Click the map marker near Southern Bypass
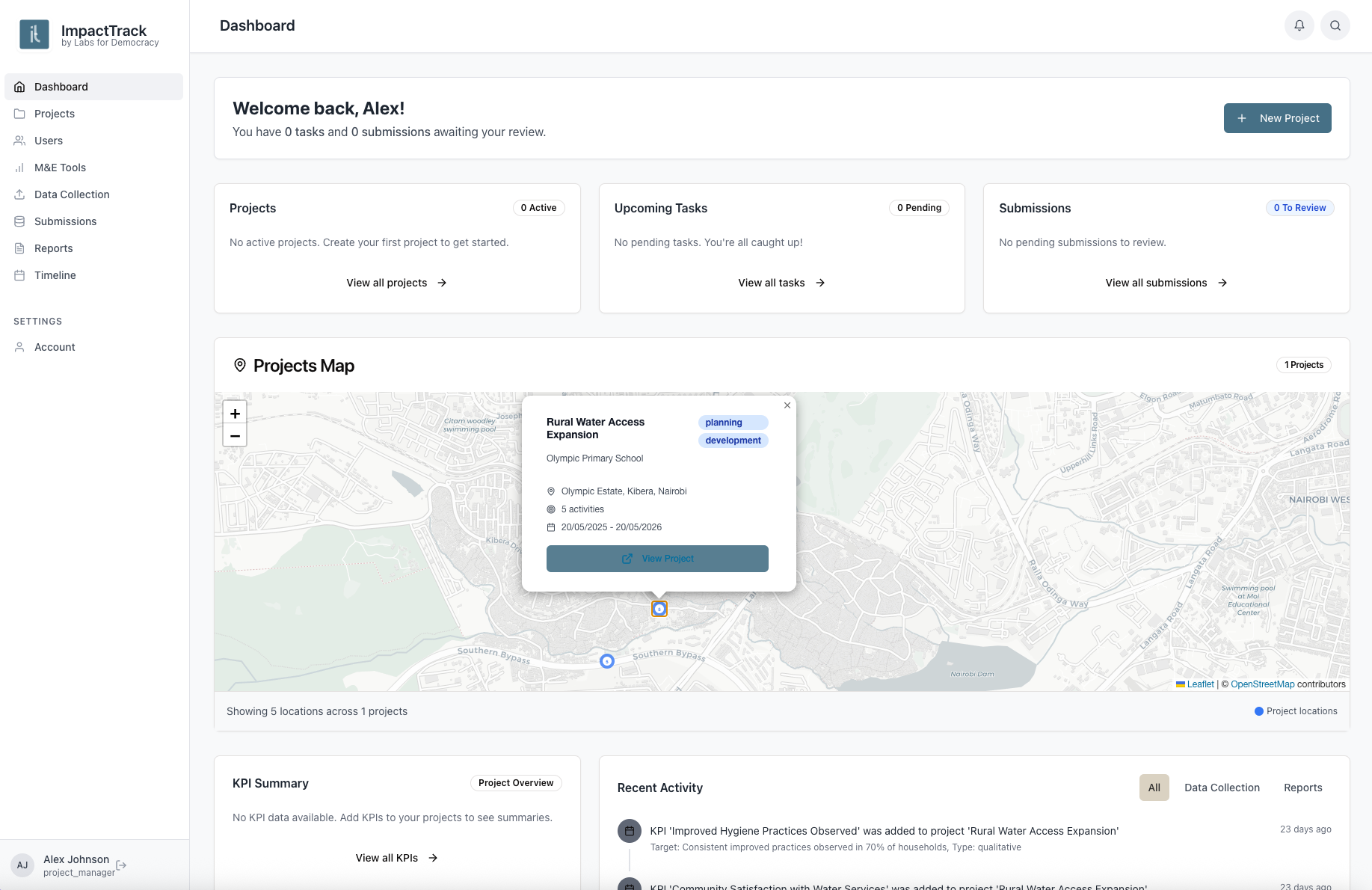This screenshot has width=1372, height=890. tap(607, 661)
